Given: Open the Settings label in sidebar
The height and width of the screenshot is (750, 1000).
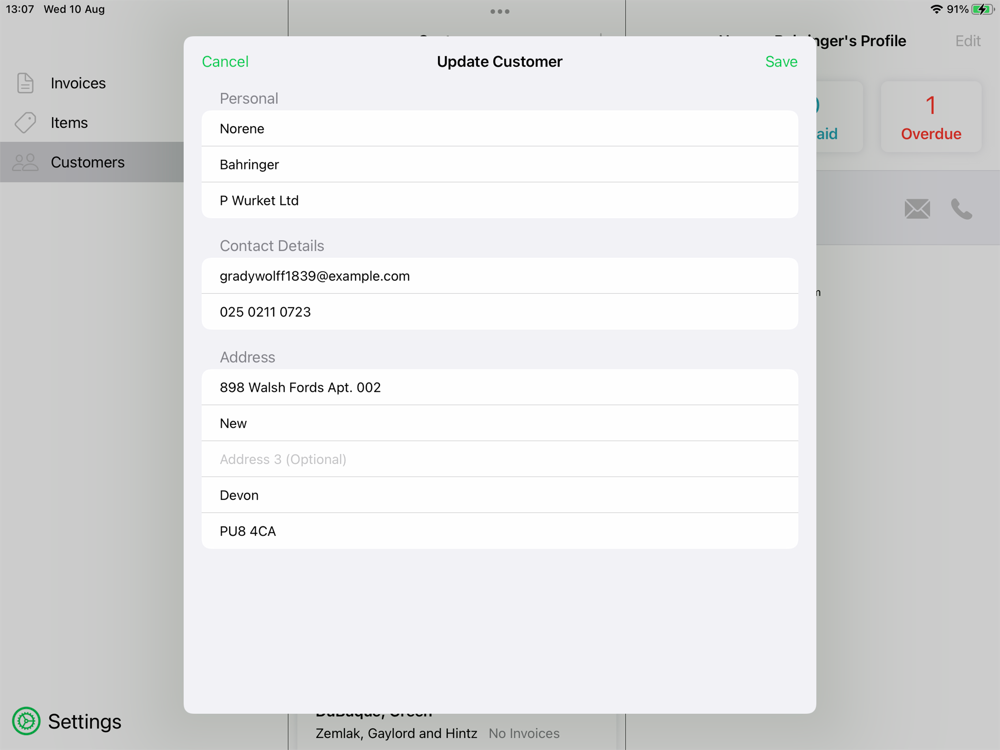Looking at the screenshot, I should (85, 721).
